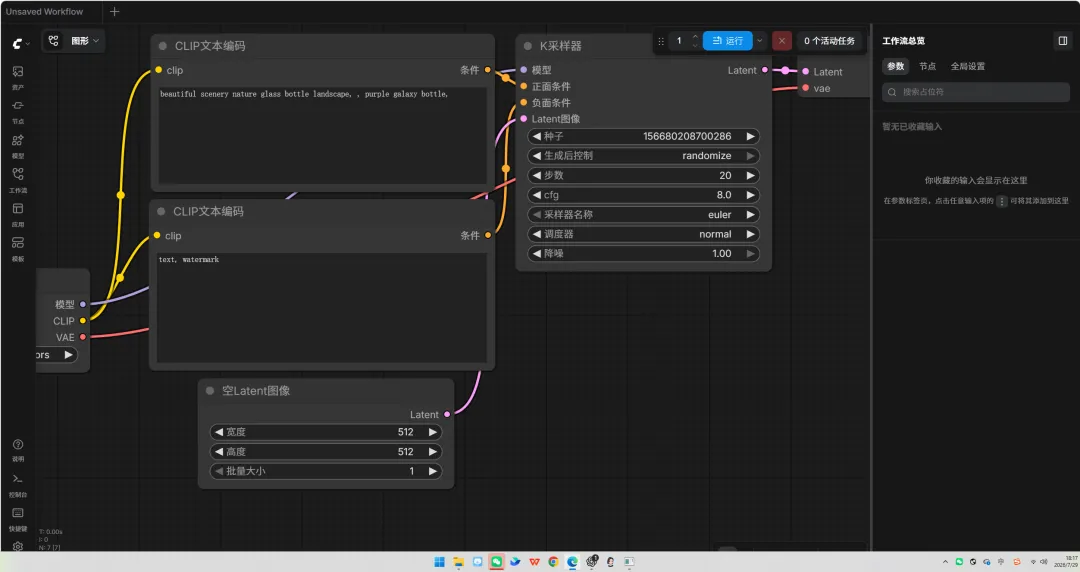Open the 工作流 workflows sidebar
This screenshot has width=1080, height=572.
pos(18,179)
